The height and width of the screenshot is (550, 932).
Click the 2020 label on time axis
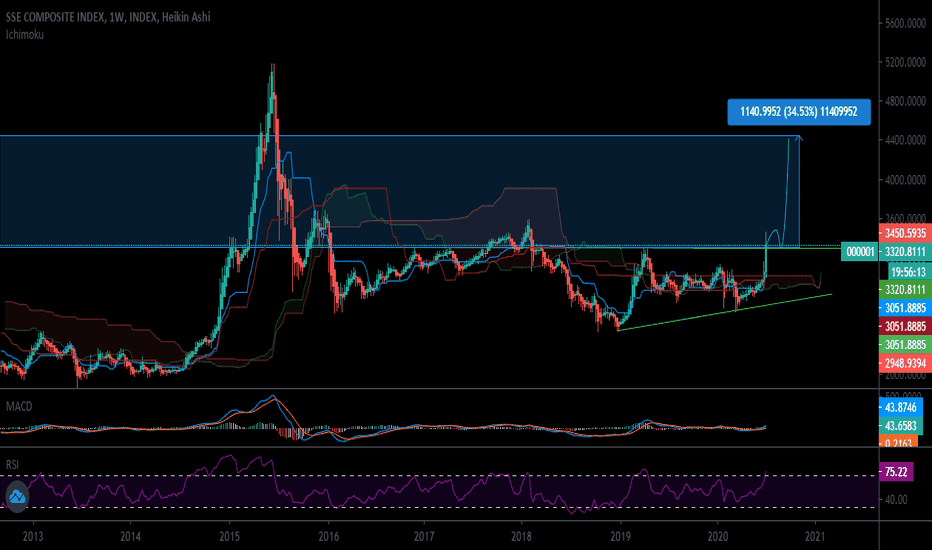coord(718,537)
